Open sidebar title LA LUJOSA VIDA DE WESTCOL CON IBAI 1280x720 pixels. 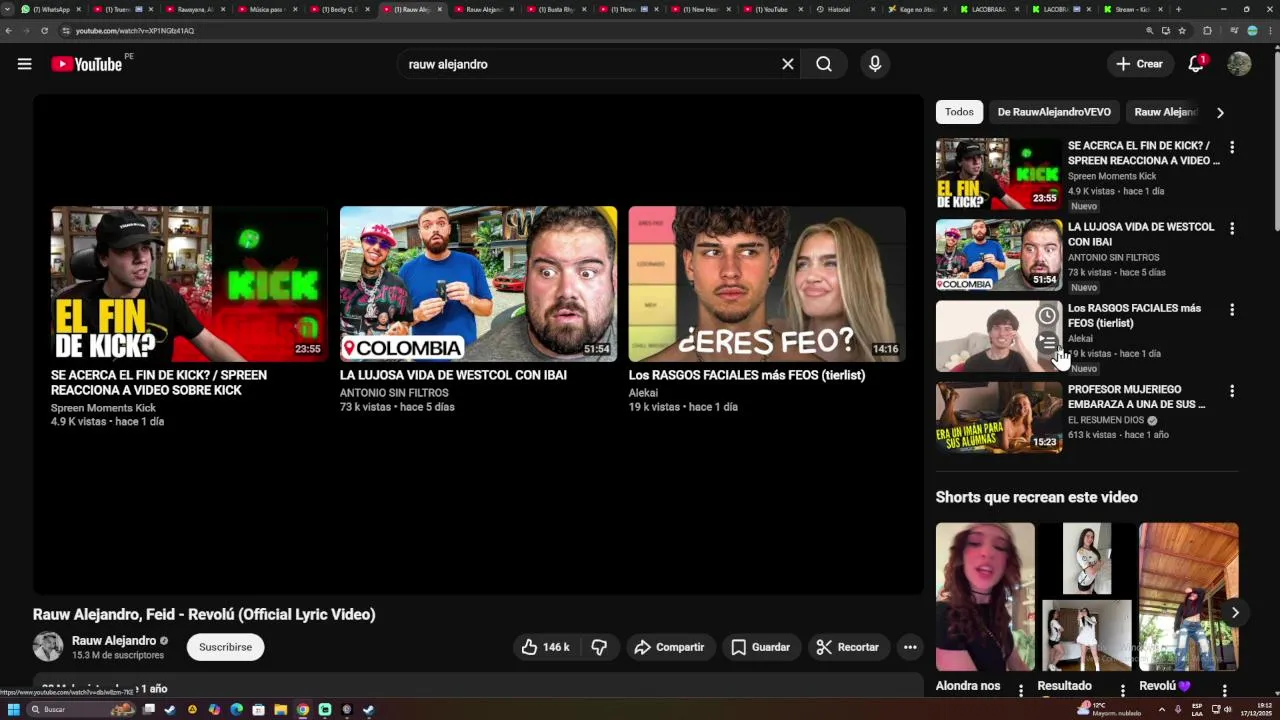[x=1141, y=234]
